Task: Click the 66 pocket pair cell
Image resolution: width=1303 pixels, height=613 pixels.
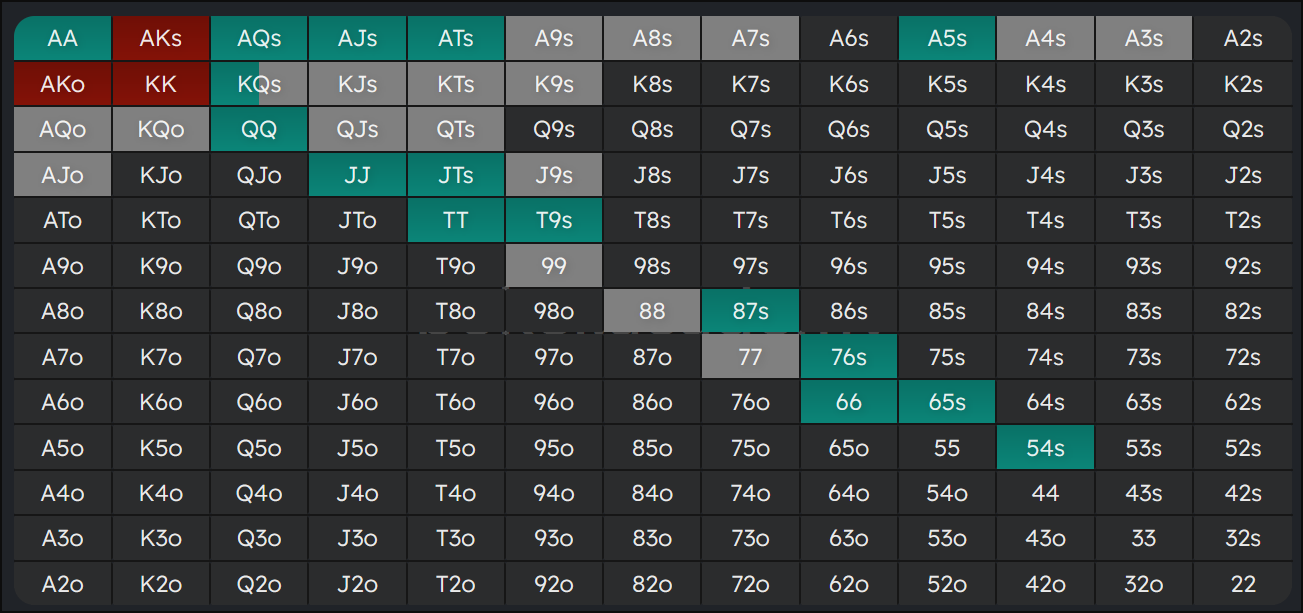Action: coord(849,403)
